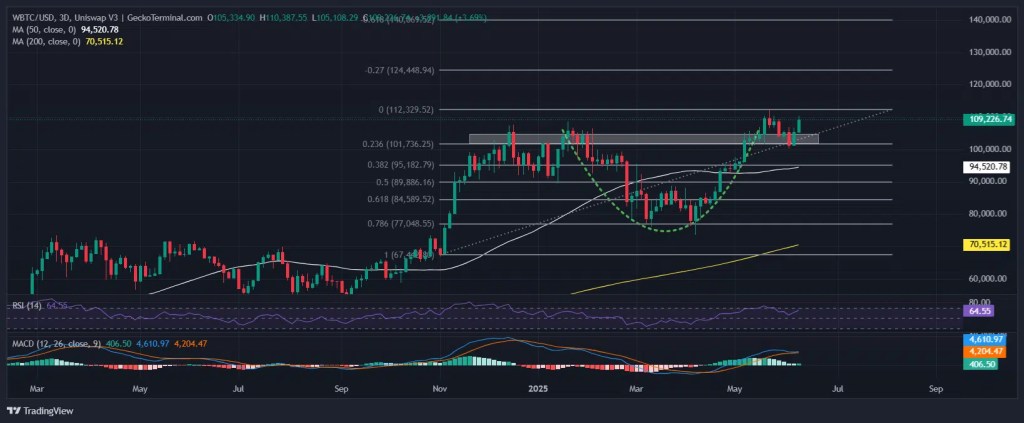Viewport: 1024px width, 423px height.
Task: Click the yellow 70,515.12 MA price tag
Action: [985, 244]
